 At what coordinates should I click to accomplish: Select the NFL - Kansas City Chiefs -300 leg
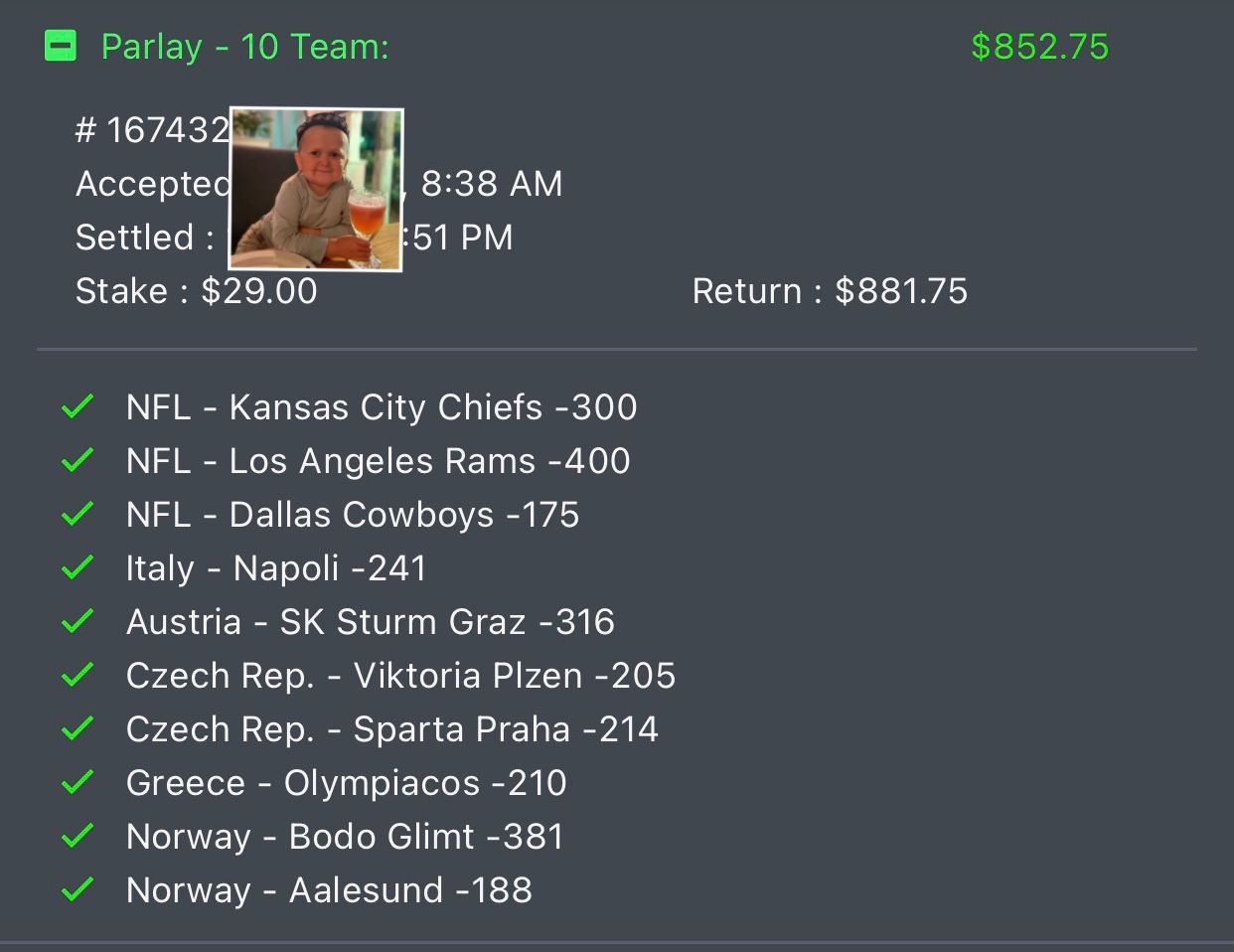(382, 407)
